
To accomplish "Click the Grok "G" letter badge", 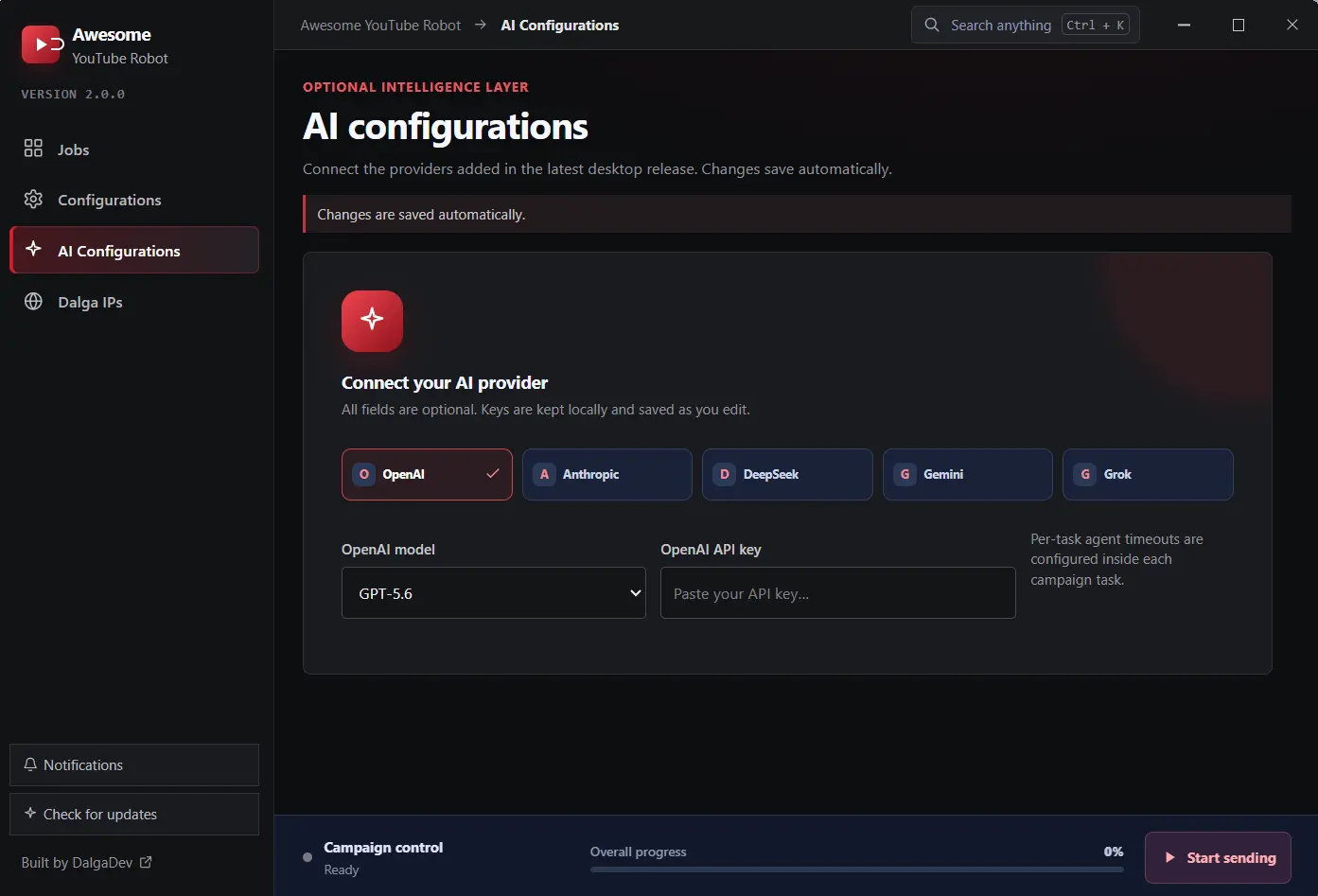I will (1085, 474).
